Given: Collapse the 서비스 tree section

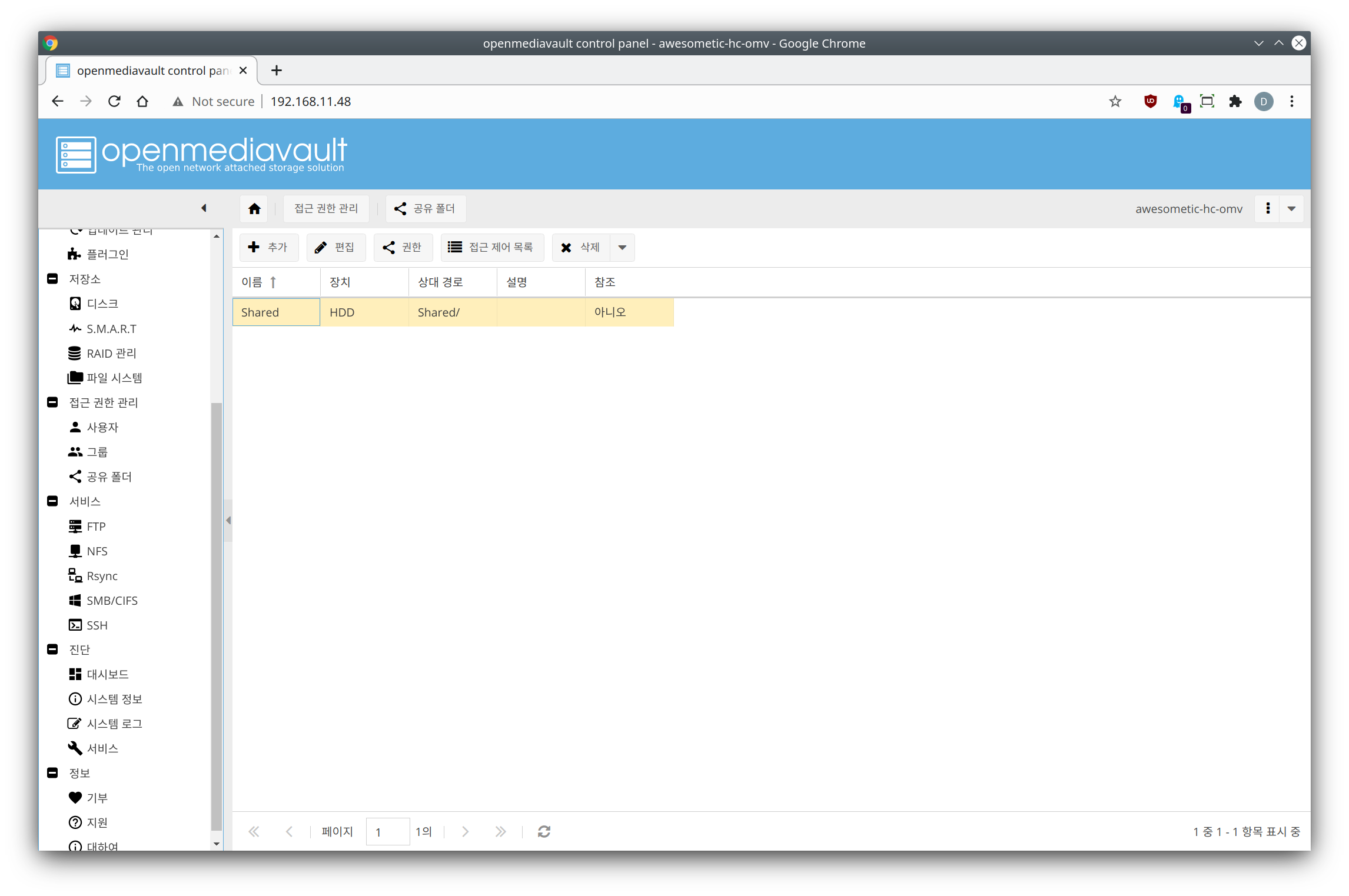Looking at the screenshot, I should point(52,501).
